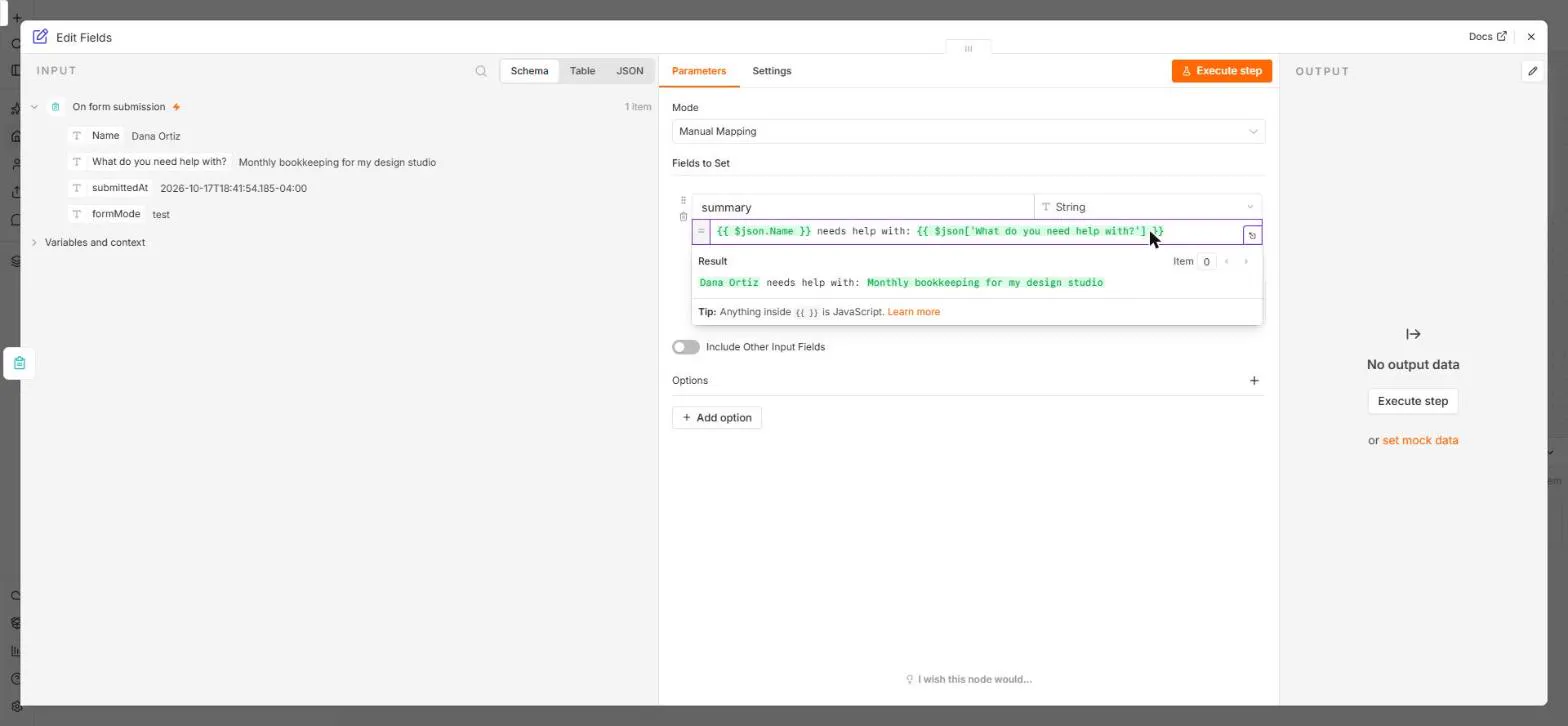Click inside the expression value input
The height and width of the screenshot is (726, 1568).
976,231
